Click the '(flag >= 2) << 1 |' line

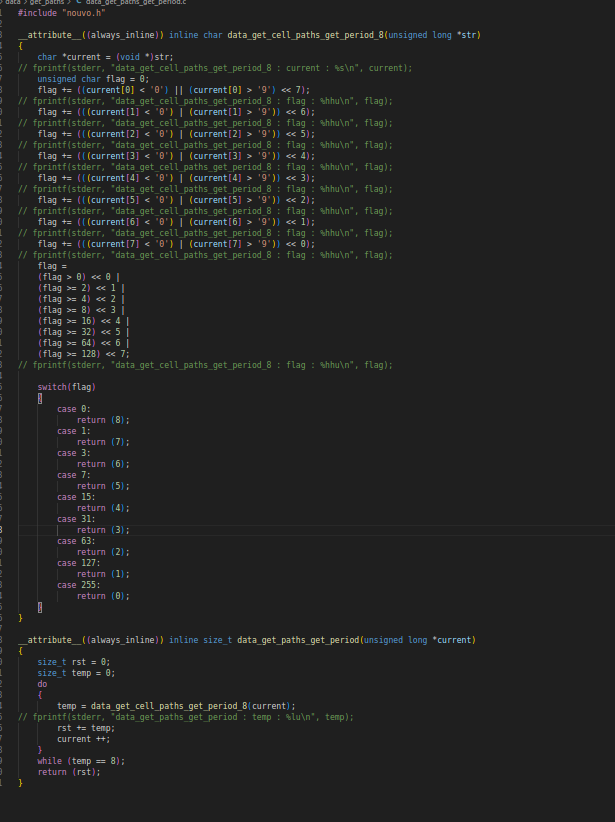click(x=81, y=288)
